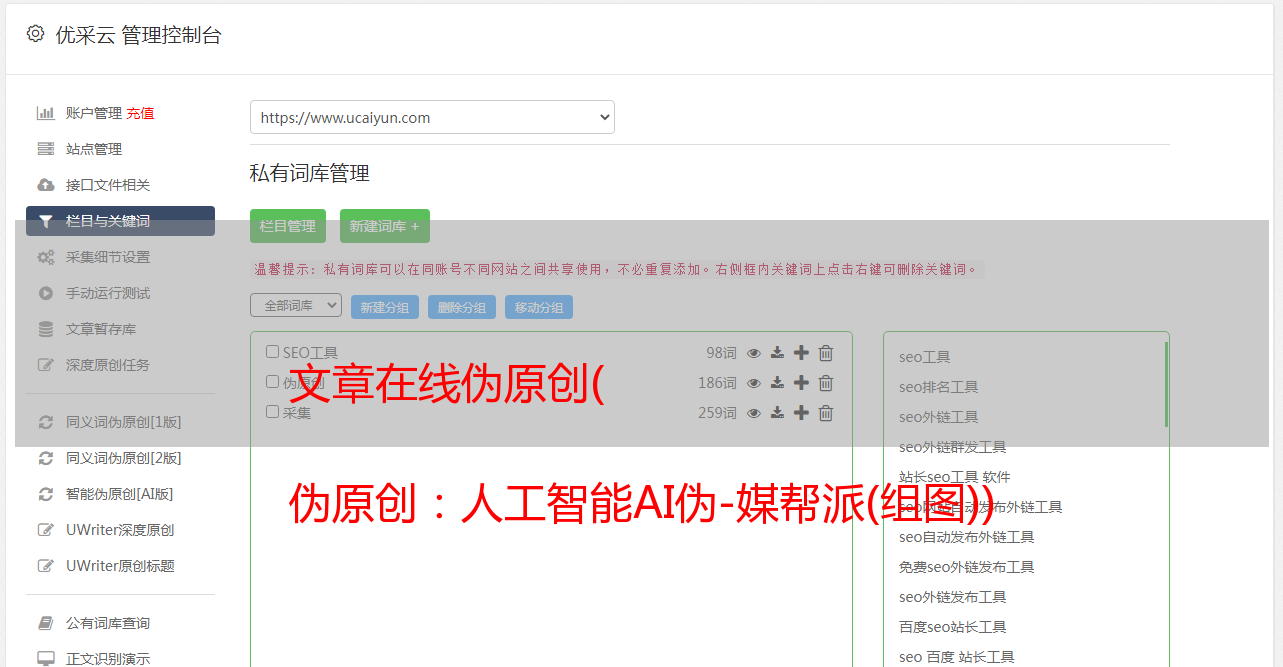The height and width of the screenshot is (667, 1283).
Task: Select keyword 免费seo外链发布工具
Action: (967, 567)
